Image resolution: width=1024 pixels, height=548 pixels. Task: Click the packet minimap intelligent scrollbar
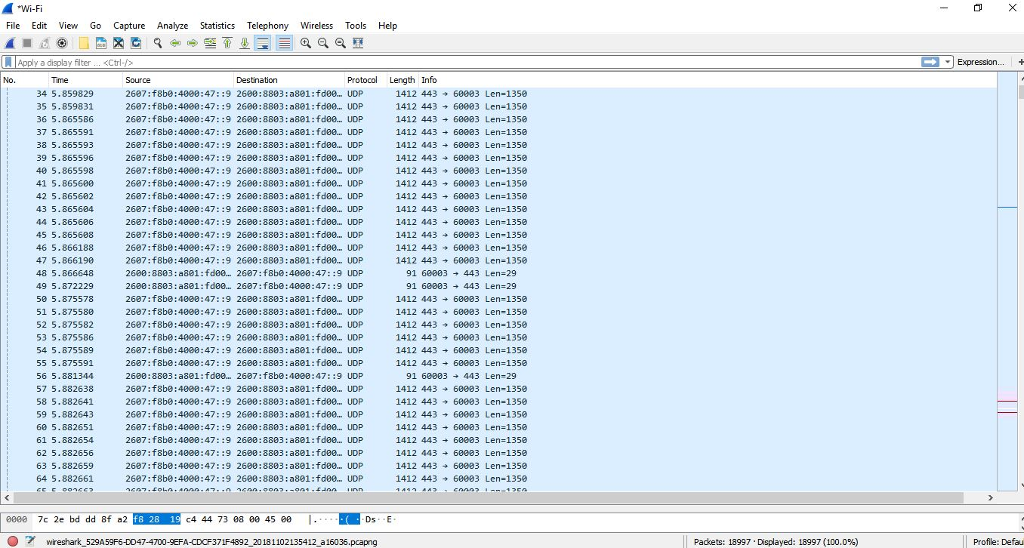point(1008,281)
